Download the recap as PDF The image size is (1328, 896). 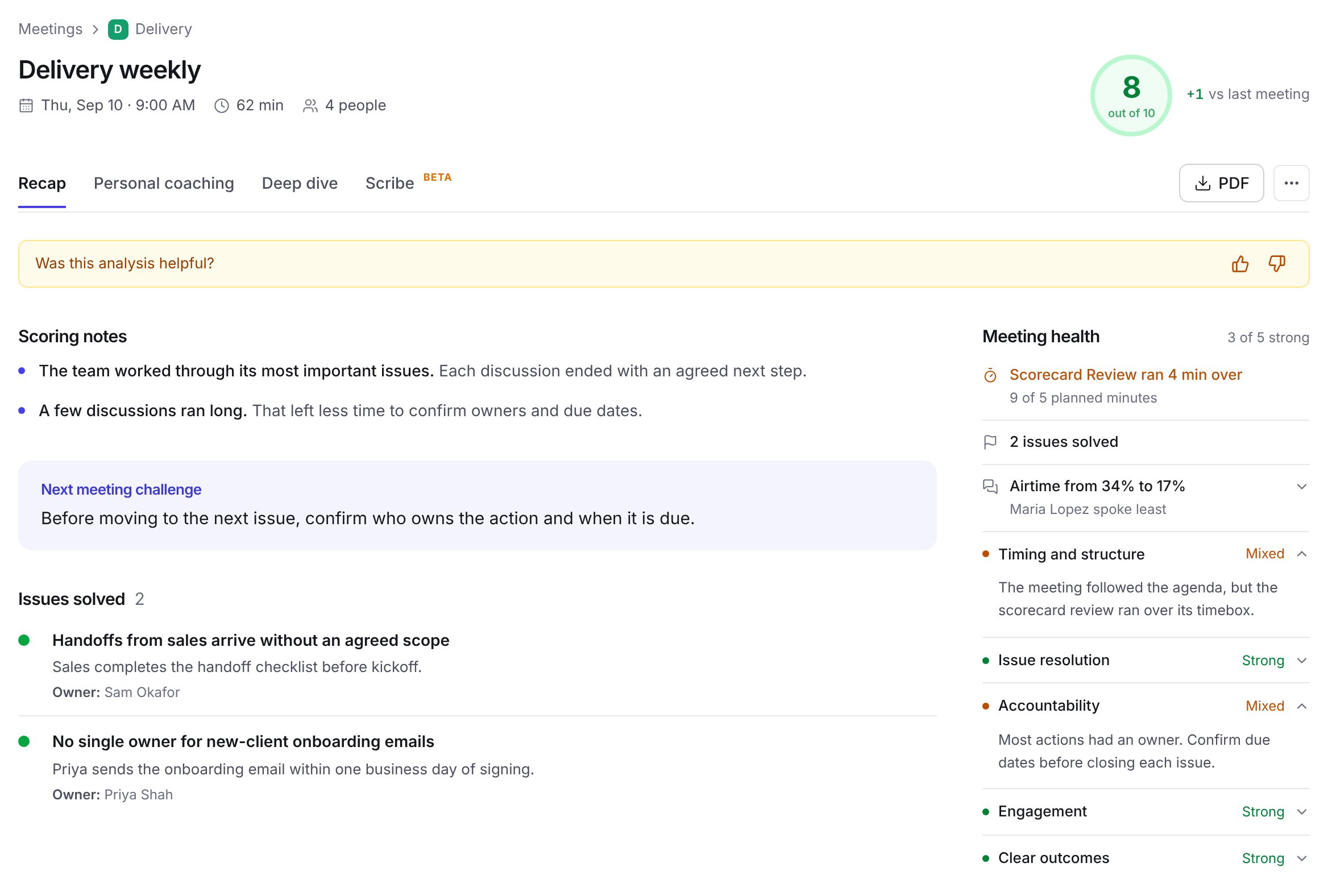point(1221,184)
